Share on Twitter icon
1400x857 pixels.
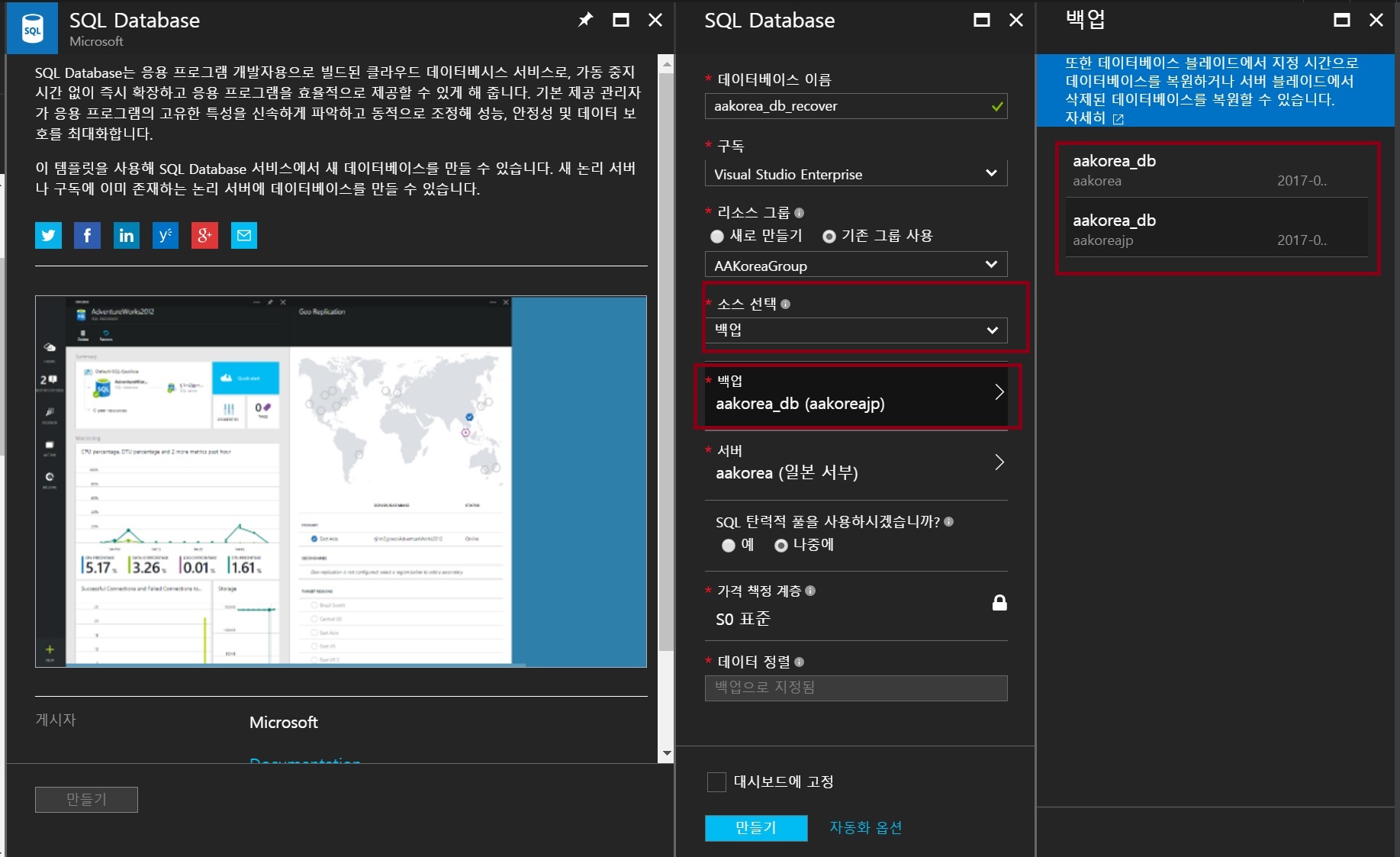(48, 235)
